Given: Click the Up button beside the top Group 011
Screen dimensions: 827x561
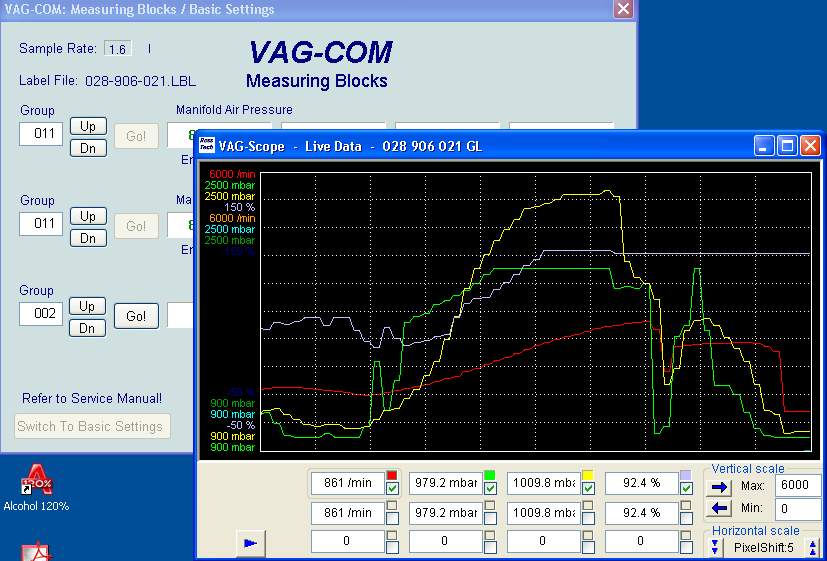Looking at the screenshot, I should 88,126.
